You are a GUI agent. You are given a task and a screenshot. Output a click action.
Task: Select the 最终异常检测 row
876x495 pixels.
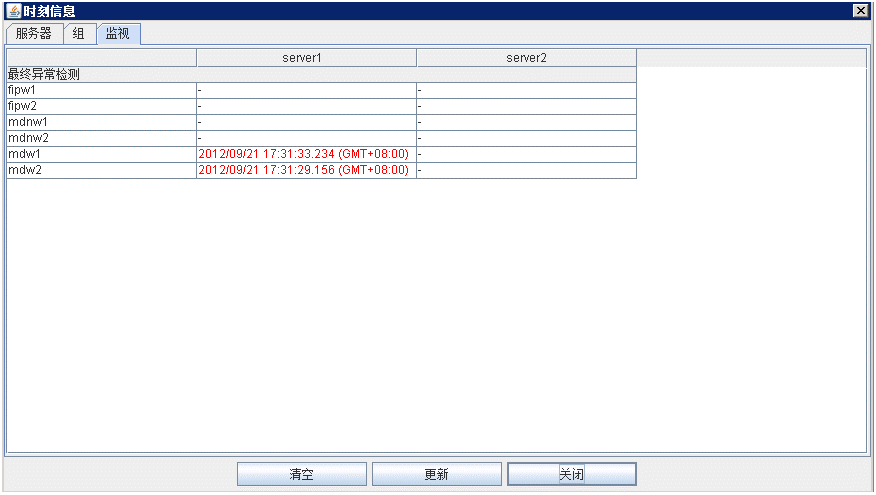click(321, 74)
